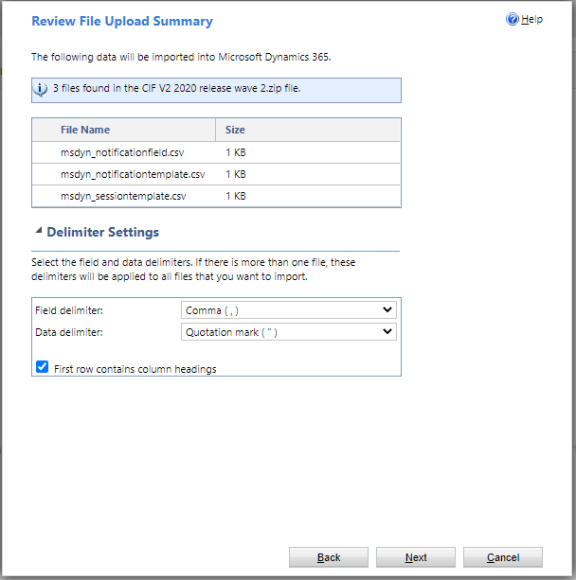The image size is (576, 580).
Task: Open the Data delimiter dropdown
Action: pyautogui.click(x=289, y=332)
